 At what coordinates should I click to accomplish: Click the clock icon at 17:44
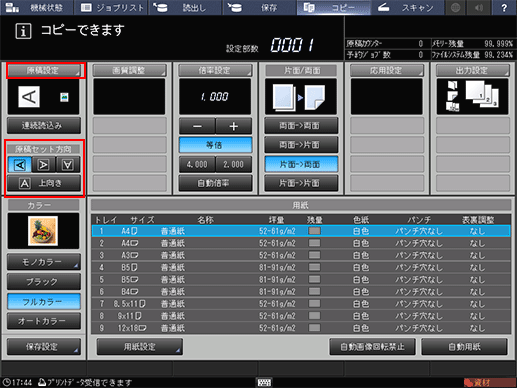point(6,382)
